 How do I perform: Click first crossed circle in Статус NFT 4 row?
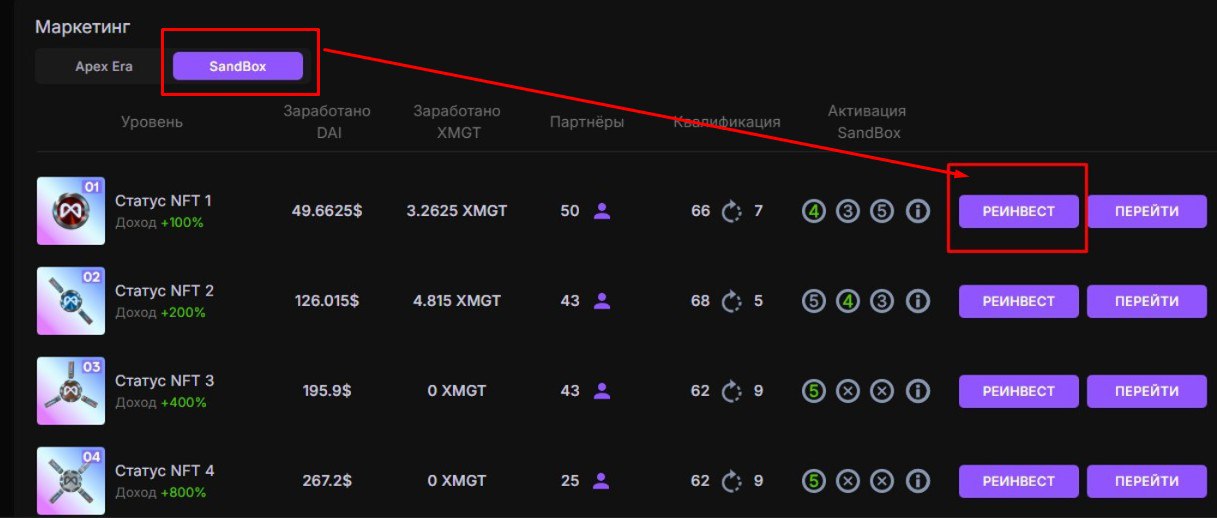(x=848, y=482)
